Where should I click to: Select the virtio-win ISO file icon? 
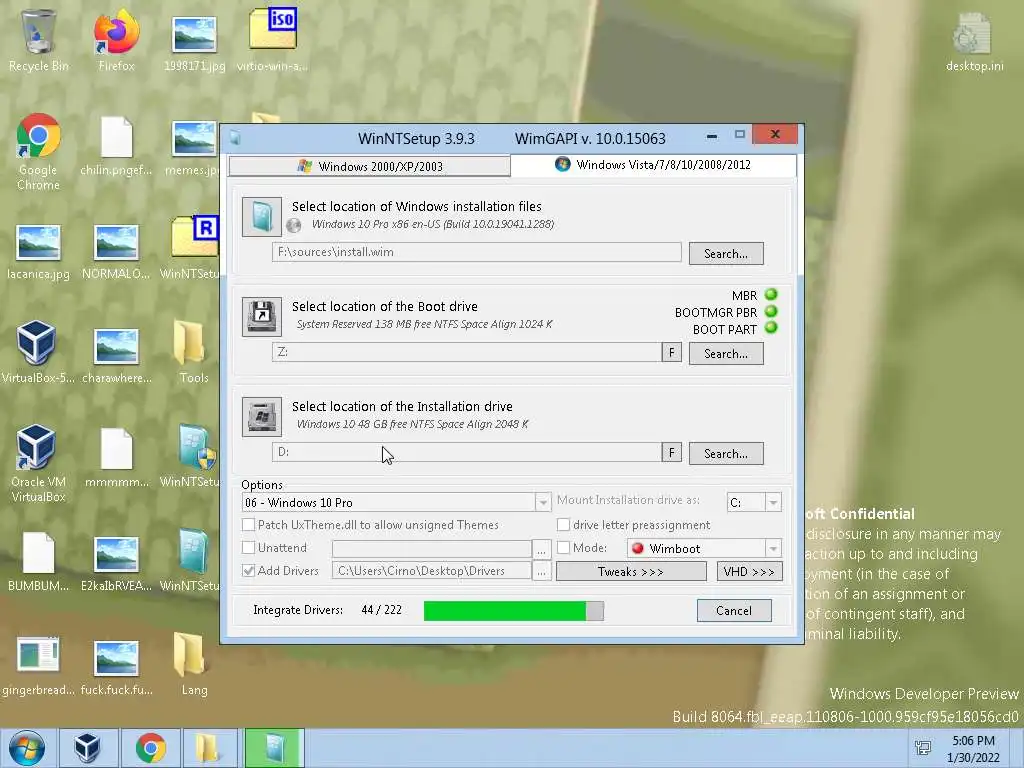pos(272,39)
